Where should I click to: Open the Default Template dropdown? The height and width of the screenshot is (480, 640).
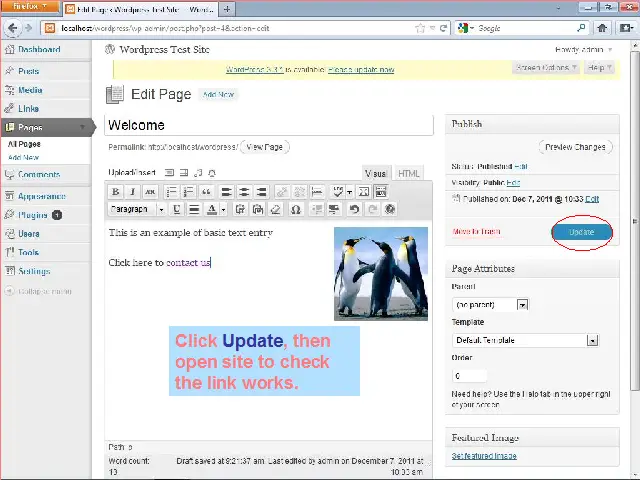(x=525, y=340)
